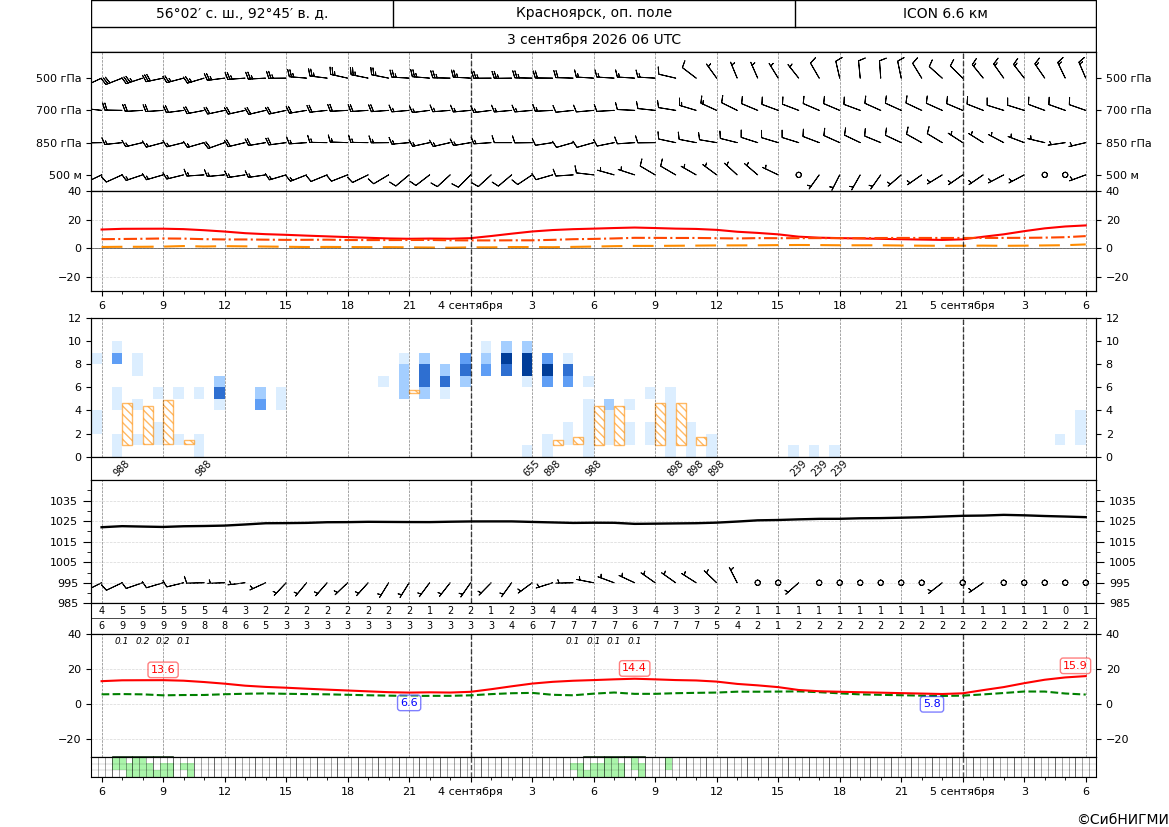Select the 4 сентября label on bottom axis

tap(470, 791)
